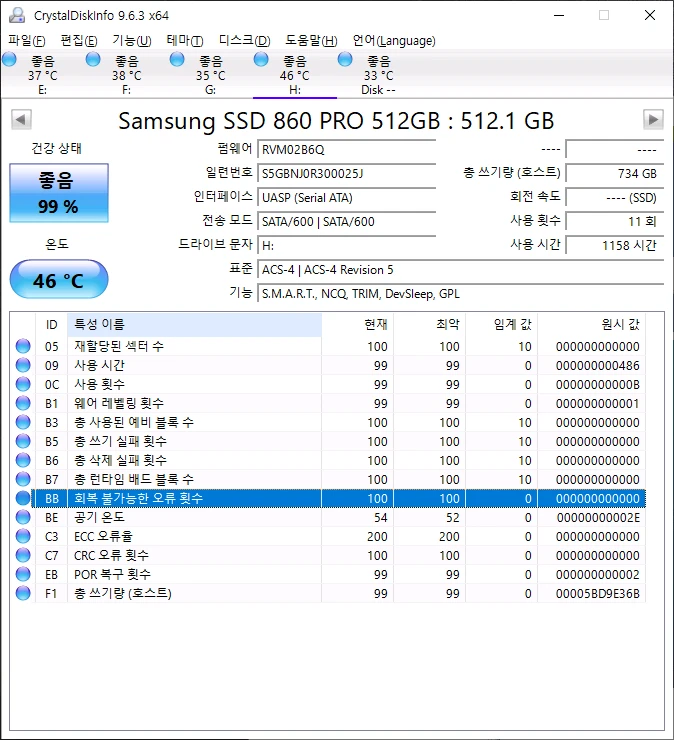Click the features field with S.M.A.R.T., NCQ
This screenshot has height=740, width=674.
pos(461,294)
